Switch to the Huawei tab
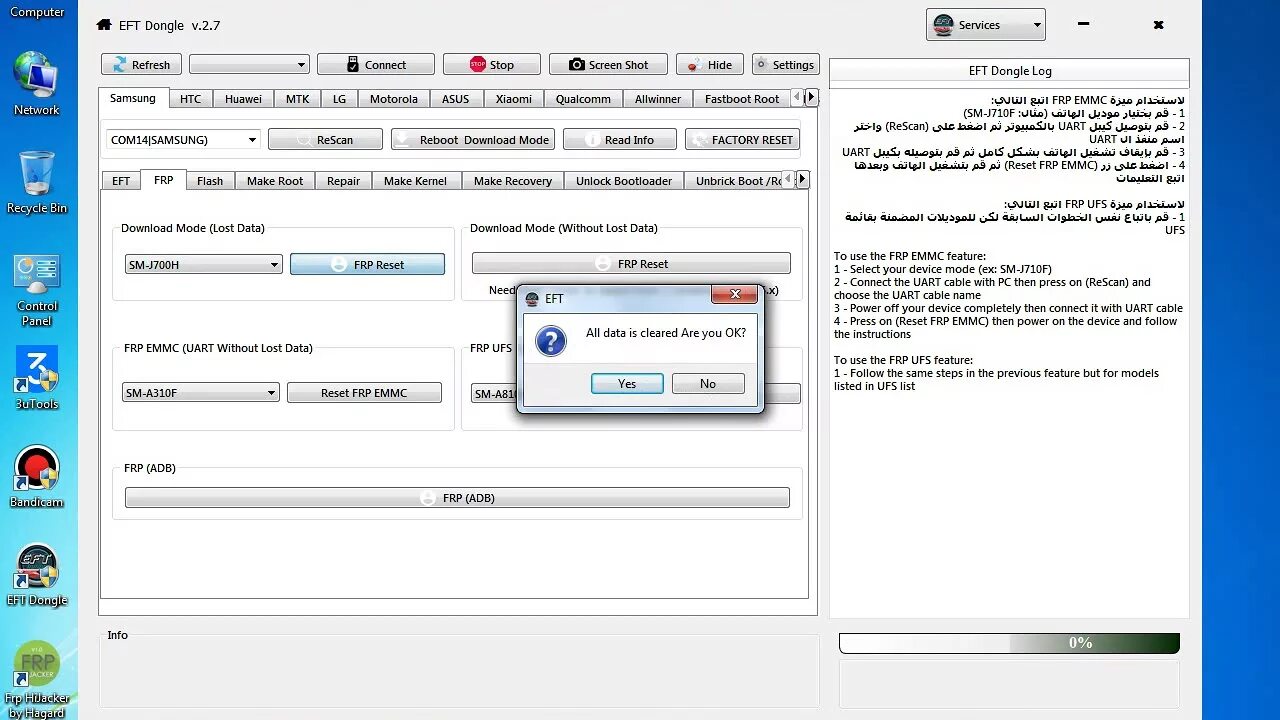The width and height of the screenshot is (1280, 720). [x=243, y=99]
